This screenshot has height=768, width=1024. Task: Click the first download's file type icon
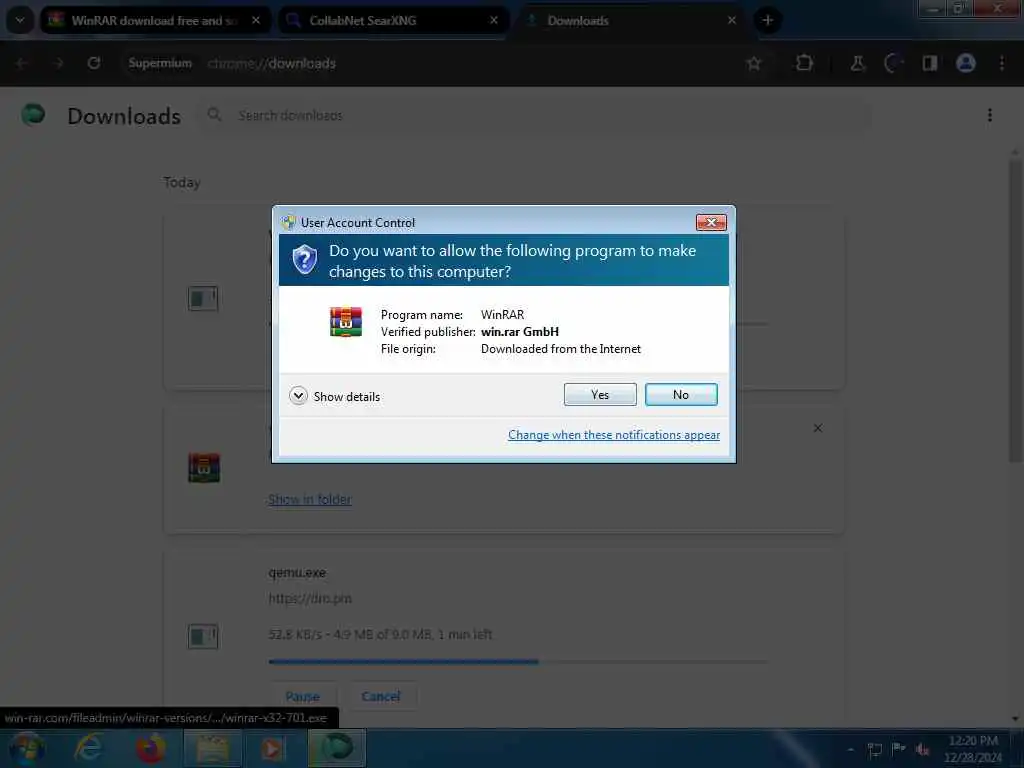[x=203, y=298]
